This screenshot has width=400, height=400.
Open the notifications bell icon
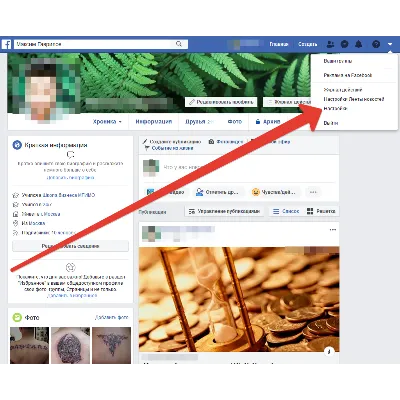tap(359, 44)
